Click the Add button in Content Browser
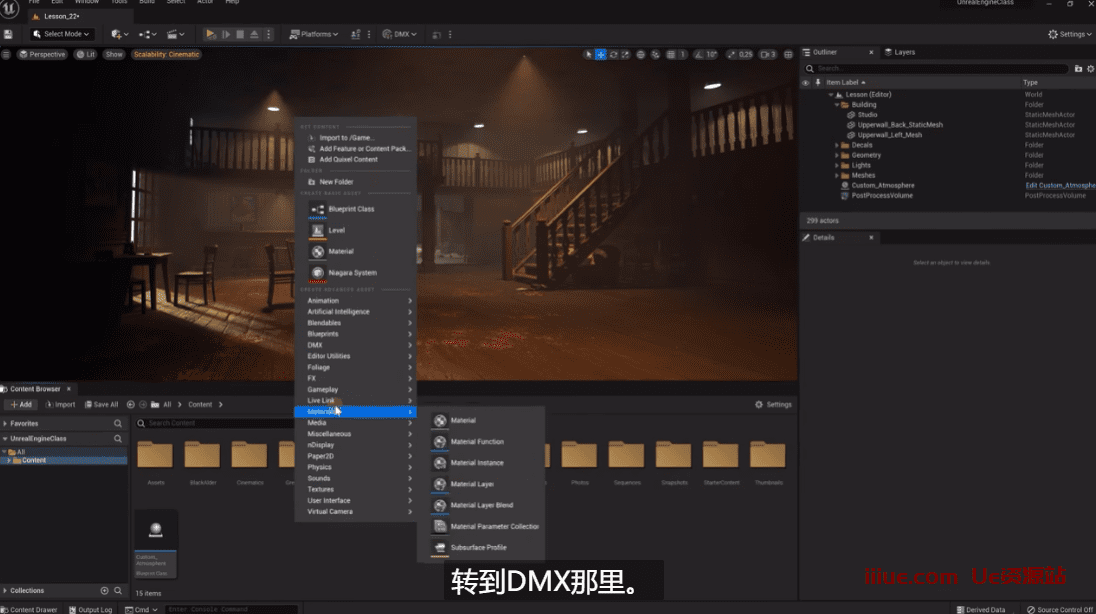Image resolution: width=1096 pixels, height=614 pixels. click(x=20, y=405)
